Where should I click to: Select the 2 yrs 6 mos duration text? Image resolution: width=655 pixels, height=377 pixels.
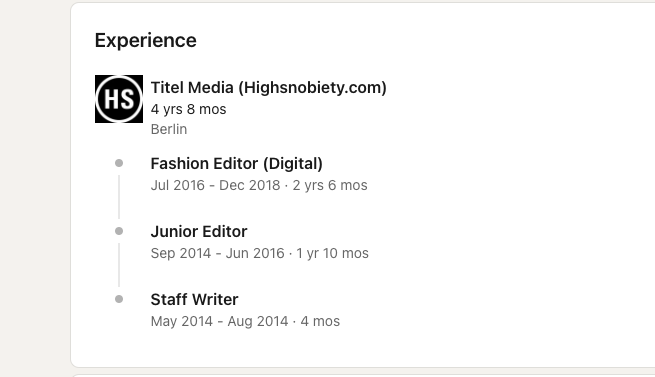(330, 185)
